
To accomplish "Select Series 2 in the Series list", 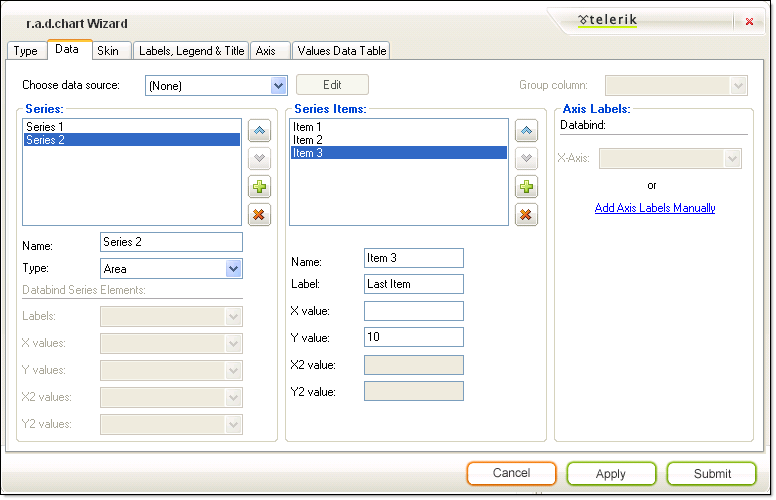I will click(132, 140).
